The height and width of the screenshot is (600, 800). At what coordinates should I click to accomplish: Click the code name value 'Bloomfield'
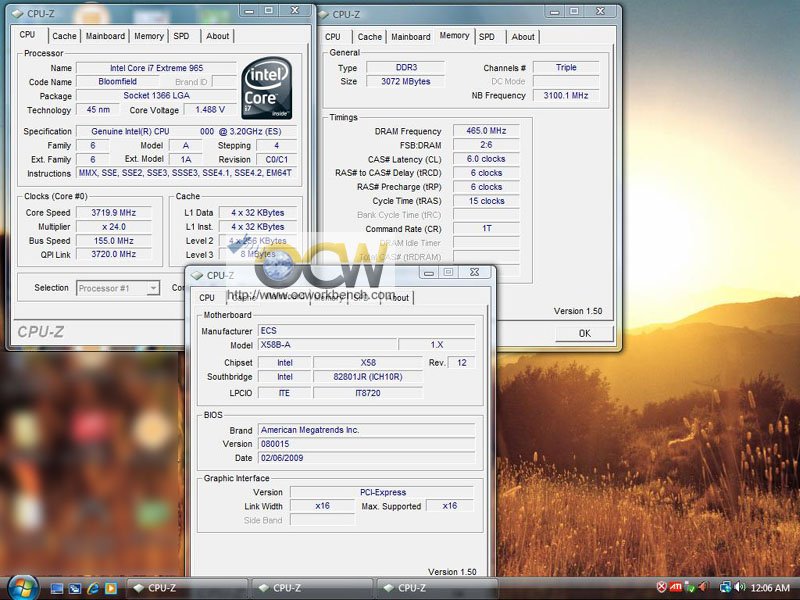(117, 82)
